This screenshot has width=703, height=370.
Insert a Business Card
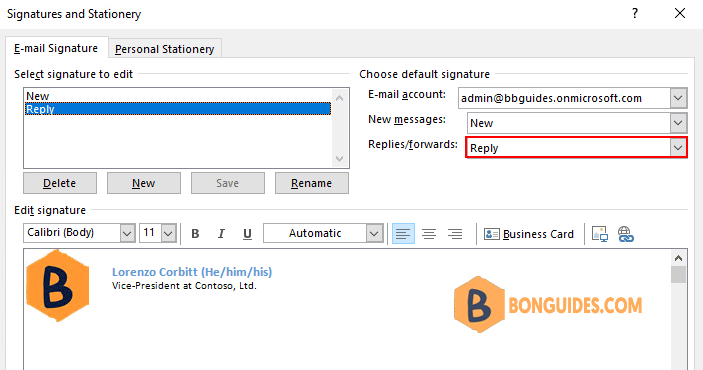529,234
